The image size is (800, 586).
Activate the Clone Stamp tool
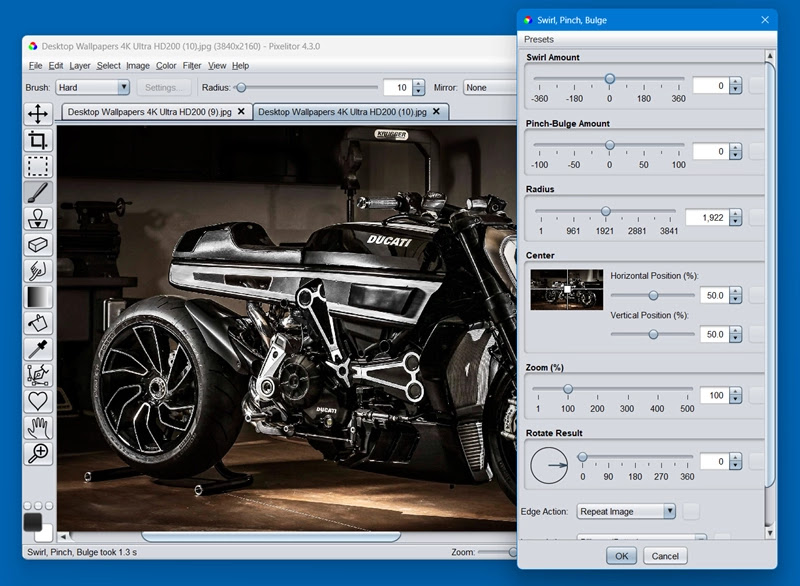(x=38, y=219)
